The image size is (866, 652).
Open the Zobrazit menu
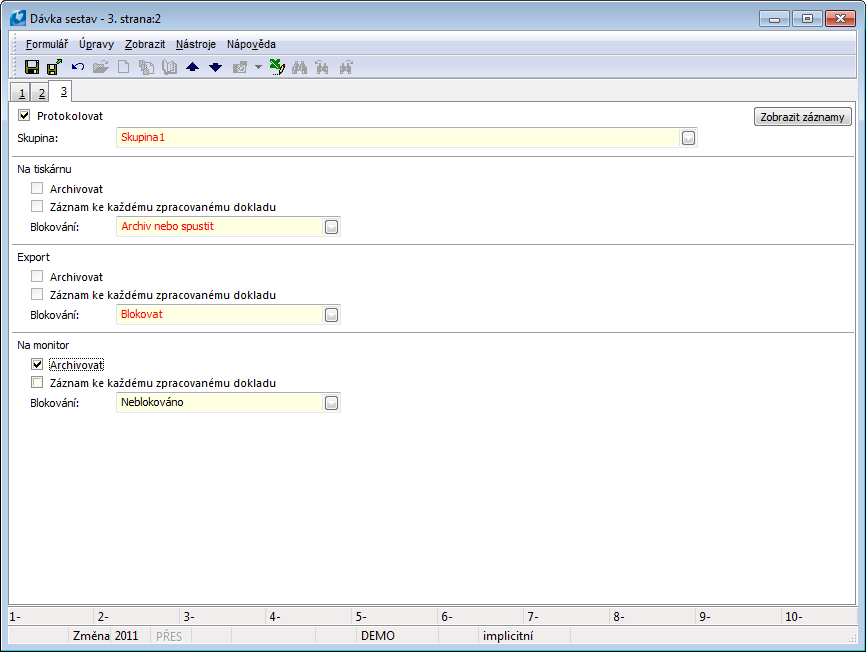tap(145, 44)
